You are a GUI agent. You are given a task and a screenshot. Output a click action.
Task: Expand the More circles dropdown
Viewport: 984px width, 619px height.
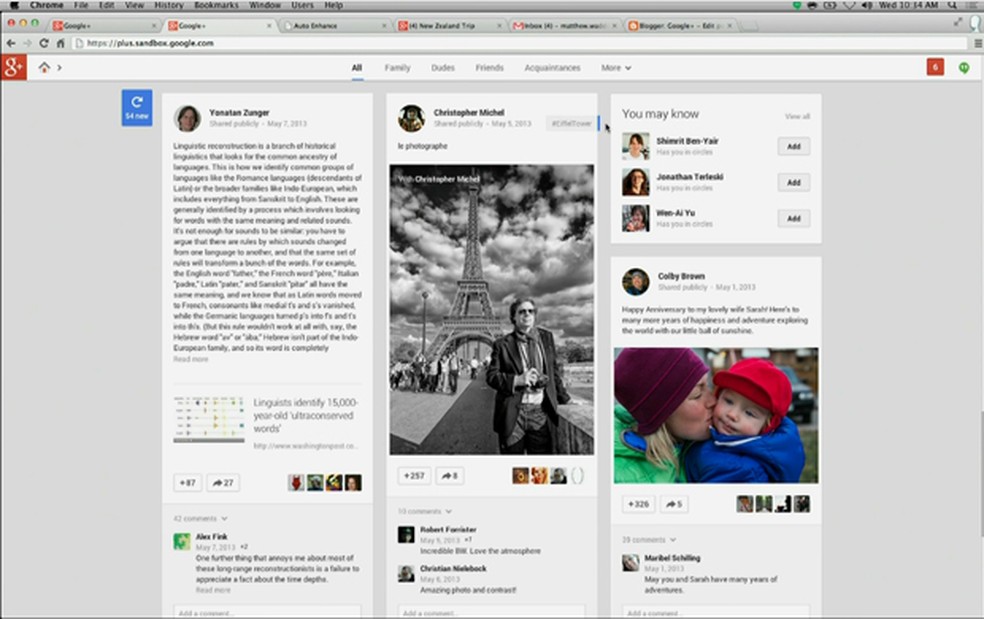pos(616,67)
